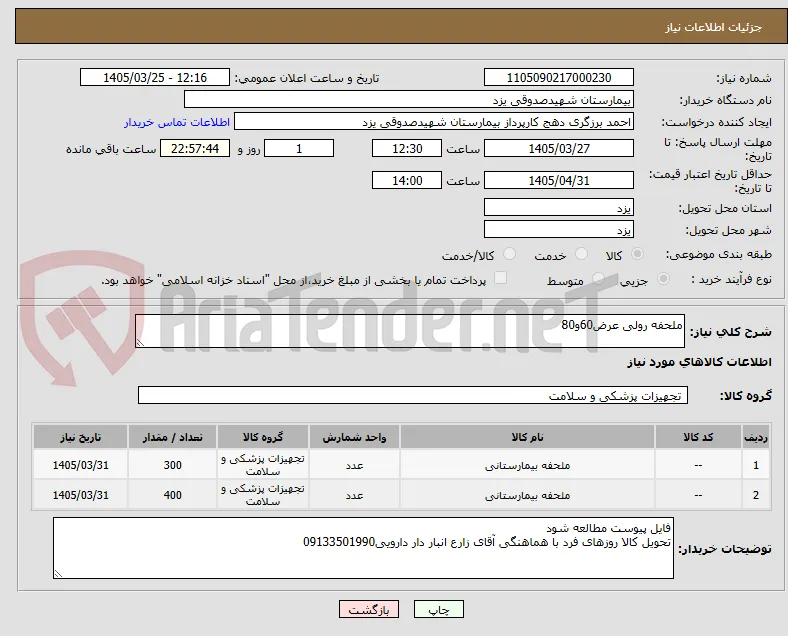Image resolution: width=788 pixels, height=636 pixels.
Task: Click the delivery city field یزد
Action: tap(559, 230)
